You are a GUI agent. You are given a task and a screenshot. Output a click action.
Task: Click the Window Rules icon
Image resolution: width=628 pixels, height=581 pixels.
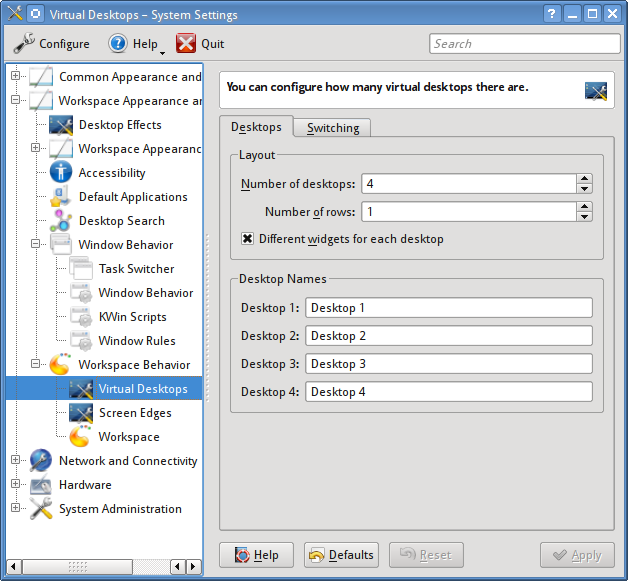click(x=81, y=341)
